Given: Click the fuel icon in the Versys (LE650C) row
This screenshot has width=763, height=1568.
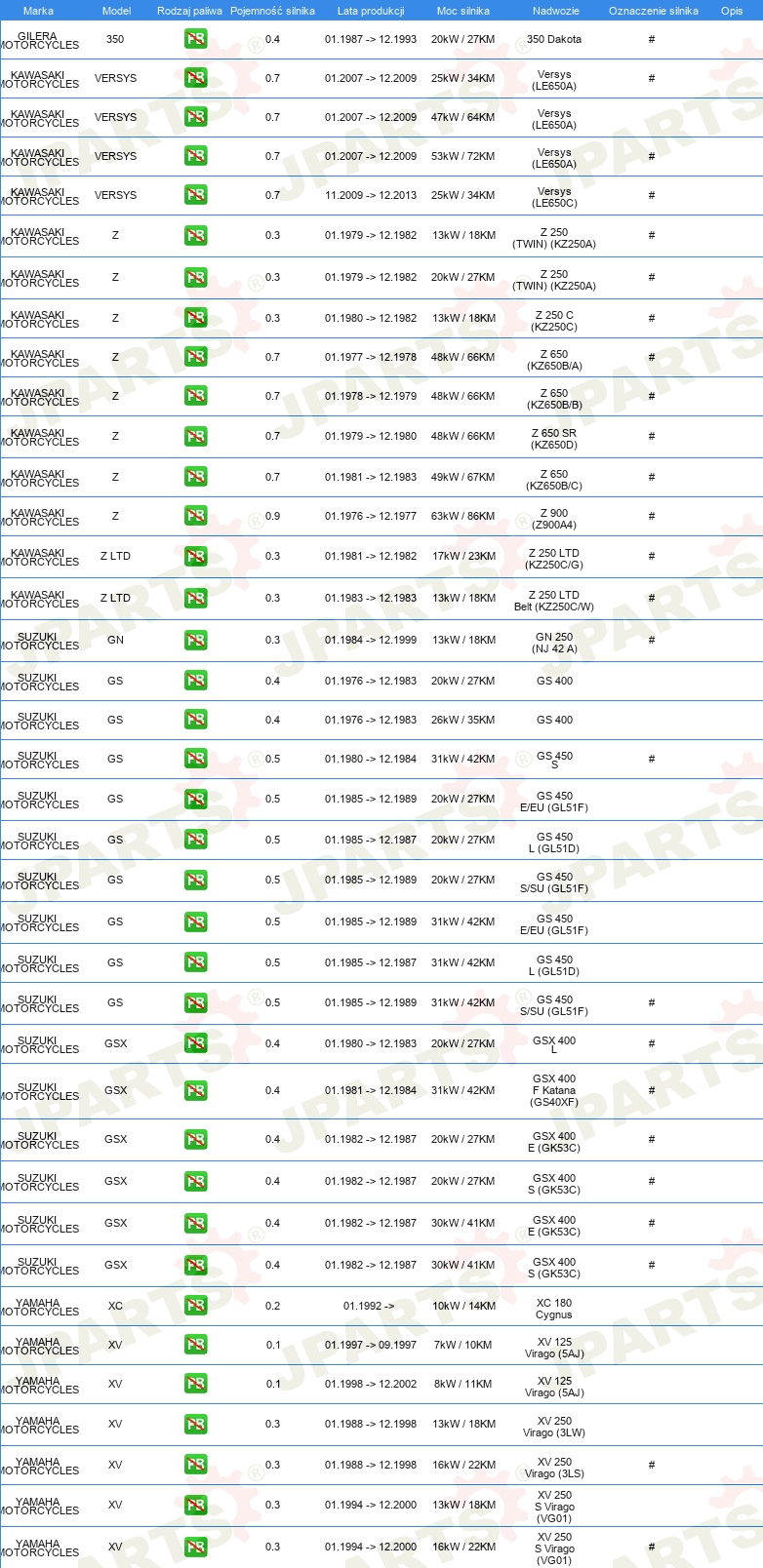Looking at the screenshot, I should [195, 195].
